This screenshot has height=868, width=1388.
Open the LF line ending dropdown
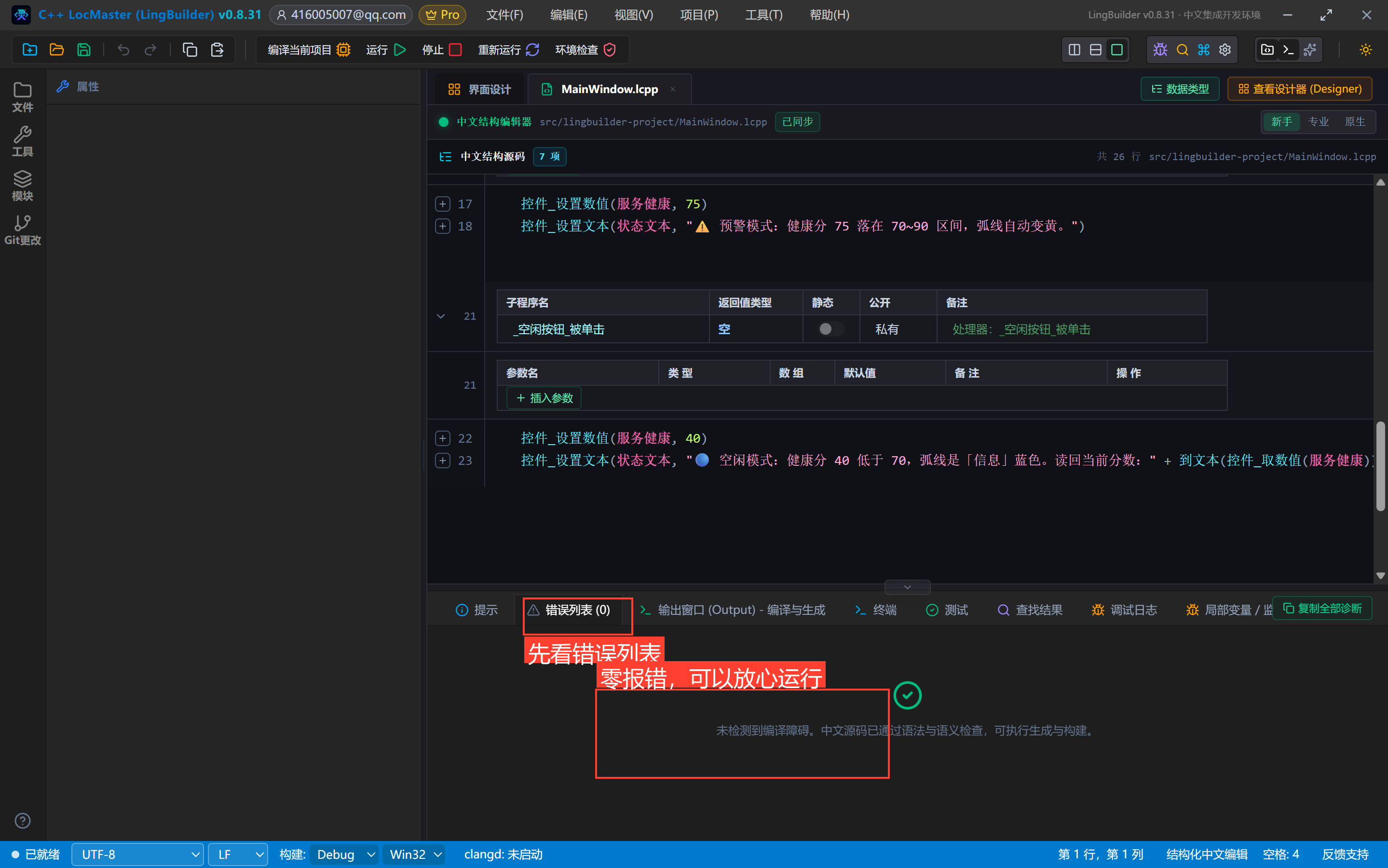pyautogui.click(x=238, y=854)
